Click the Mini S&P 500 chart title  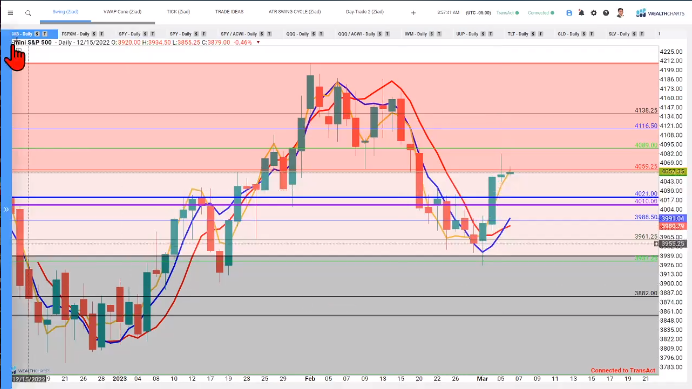coord(32,42)
